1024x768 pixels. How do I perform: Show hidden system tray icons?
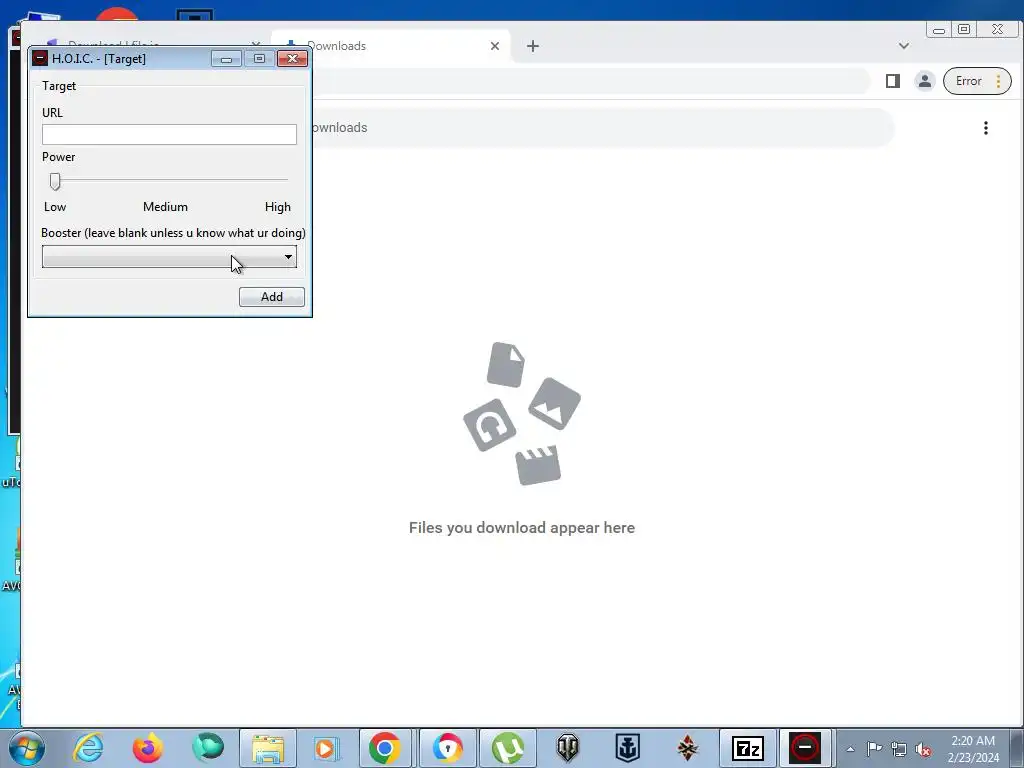(x=850, y=749)
